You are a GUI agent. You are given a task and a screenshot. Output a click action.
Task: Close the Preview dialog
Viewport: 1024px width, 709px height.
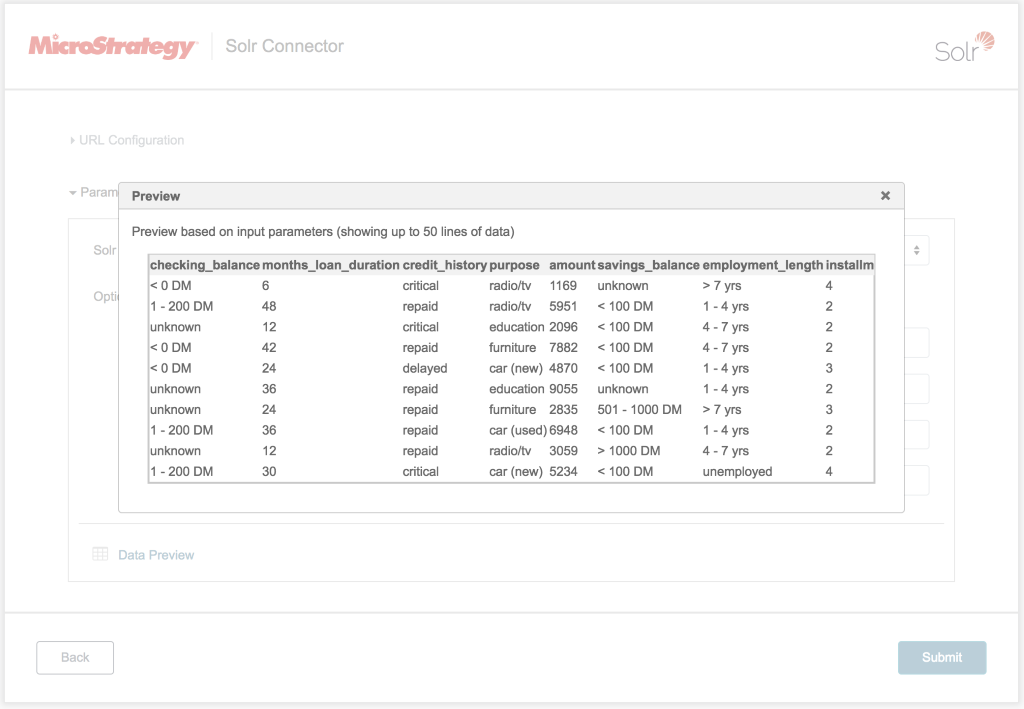pos(885,196)
